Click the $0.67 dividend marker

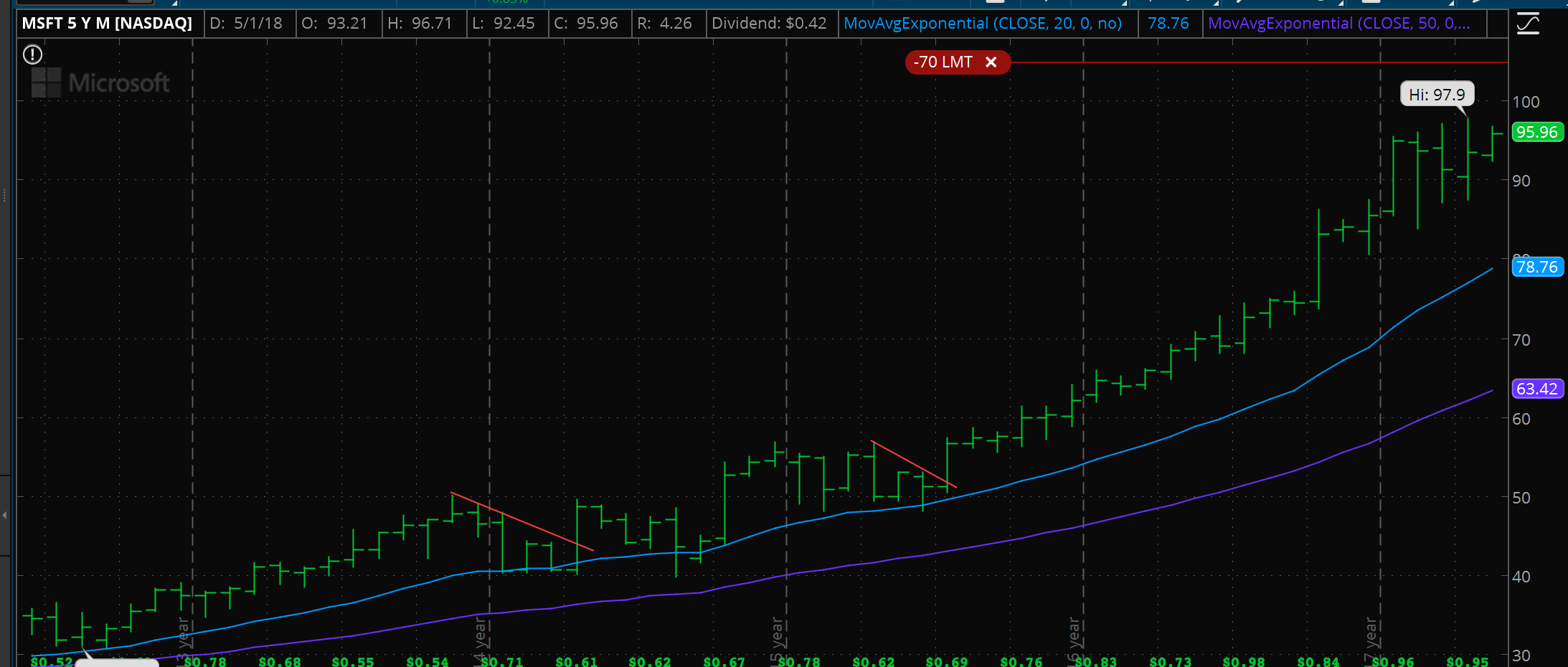724,661
